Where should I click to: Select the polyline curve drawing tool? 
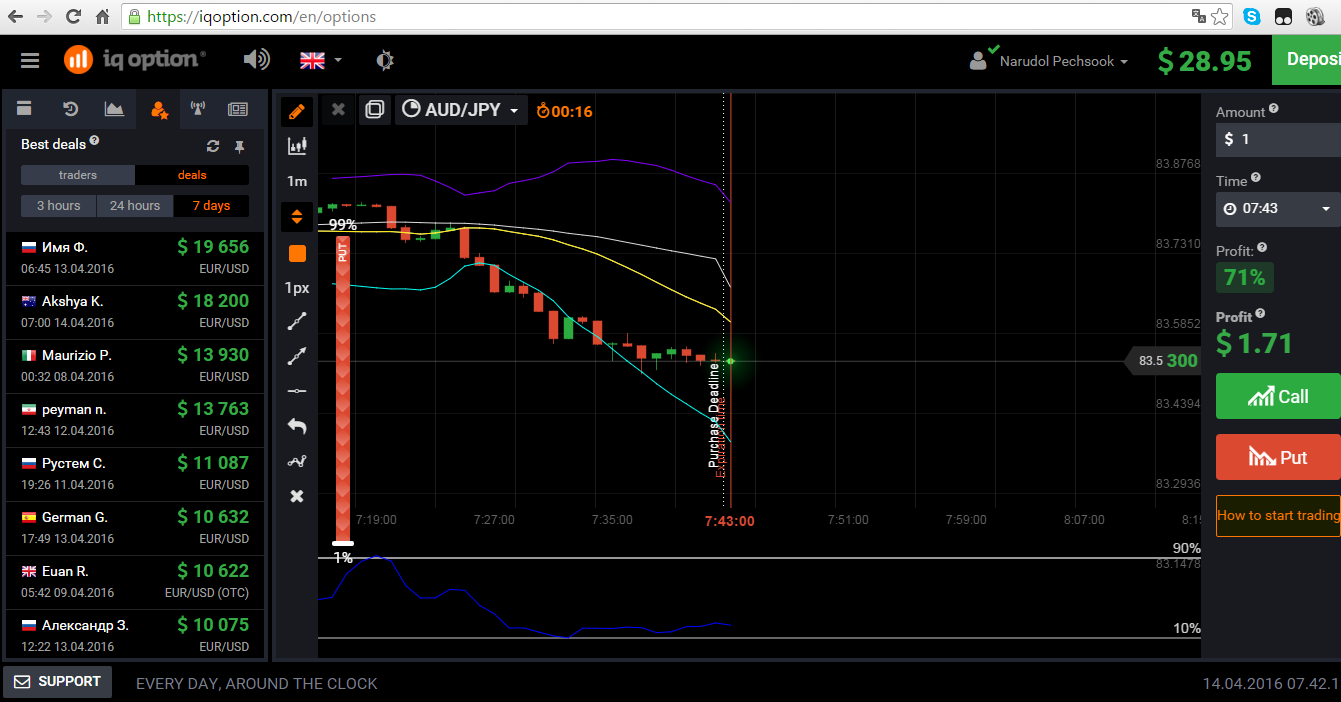coord(297,461)
